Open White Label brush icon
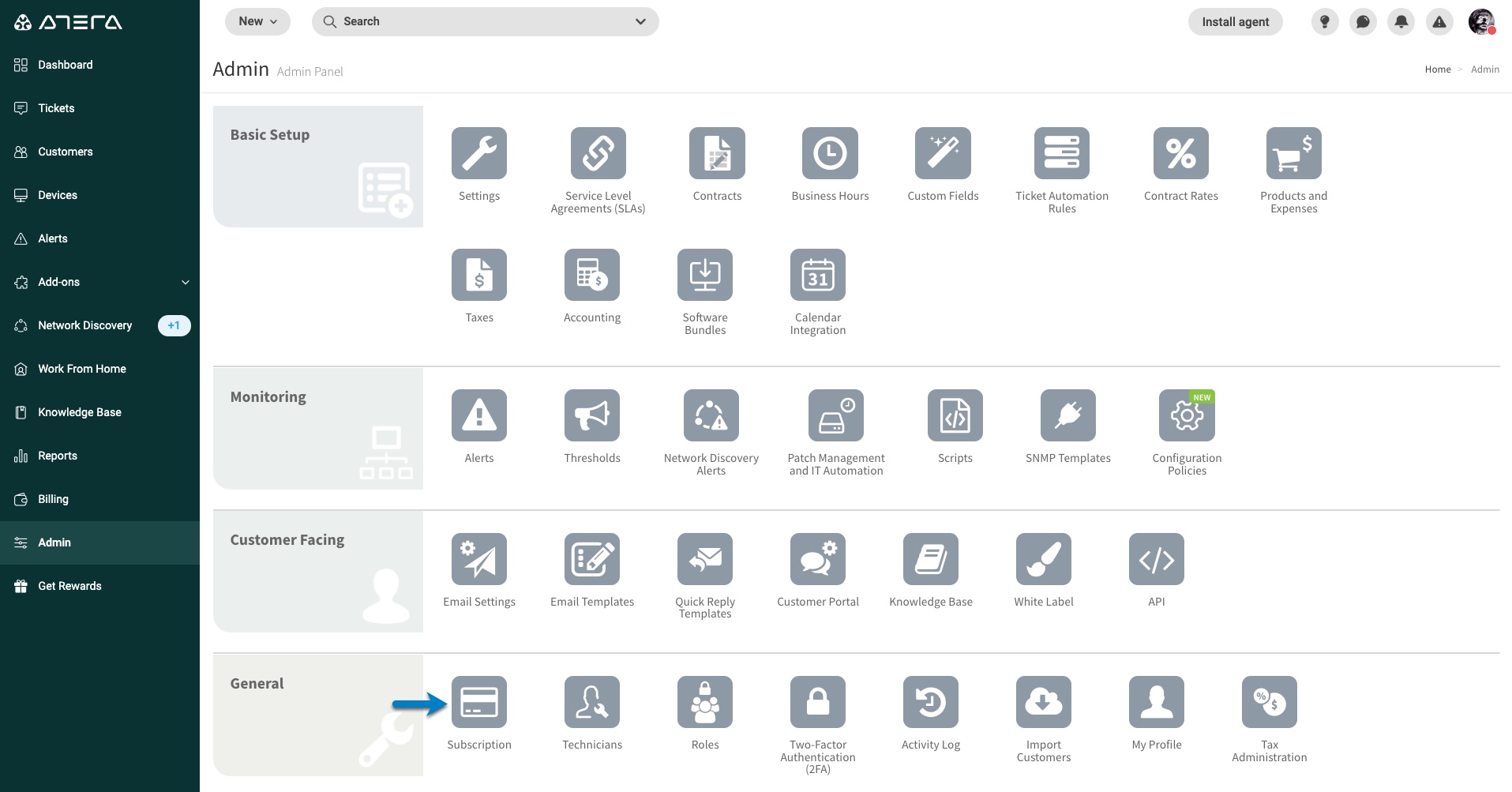This screenshot has width=1512, height=792. [1044, 559]
